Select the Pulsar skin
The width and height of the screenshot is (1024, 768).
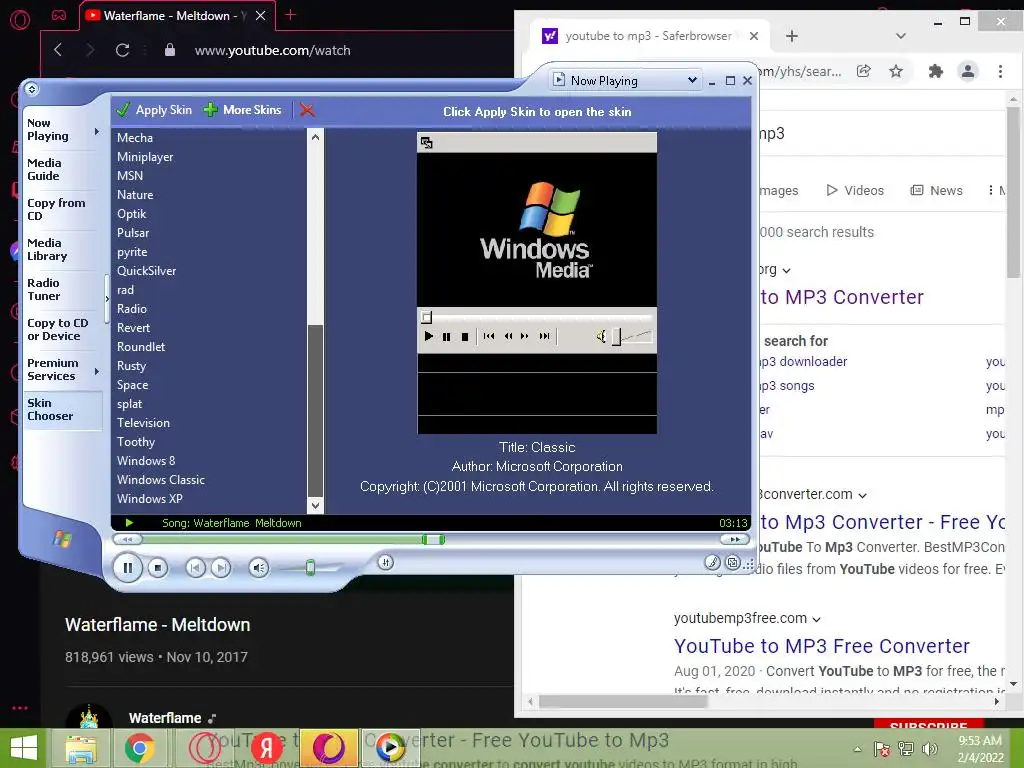133,232
